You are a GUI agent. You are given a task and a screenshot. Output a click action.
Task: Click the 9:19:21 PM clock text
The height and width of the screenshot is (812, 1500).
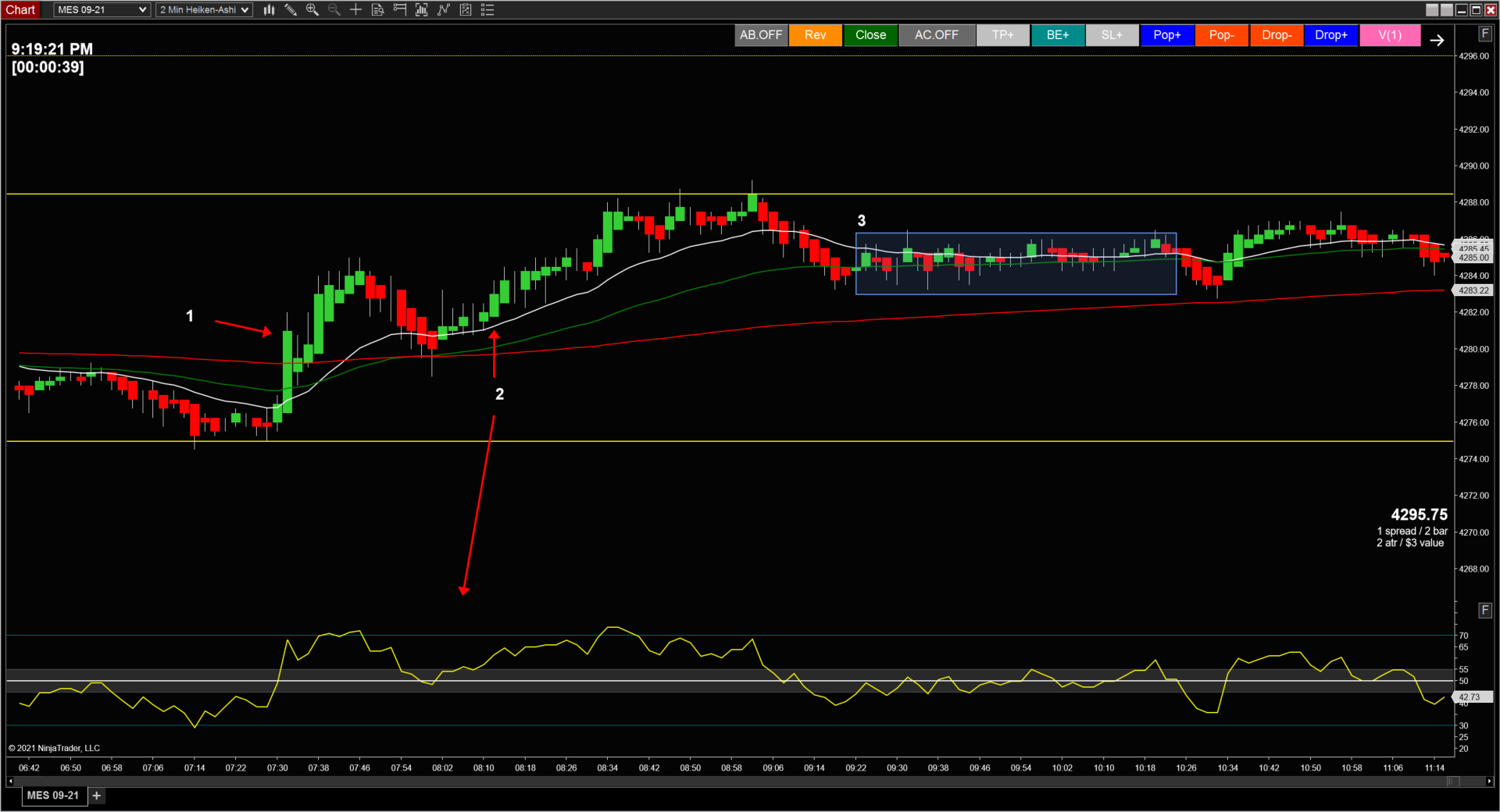52,49
